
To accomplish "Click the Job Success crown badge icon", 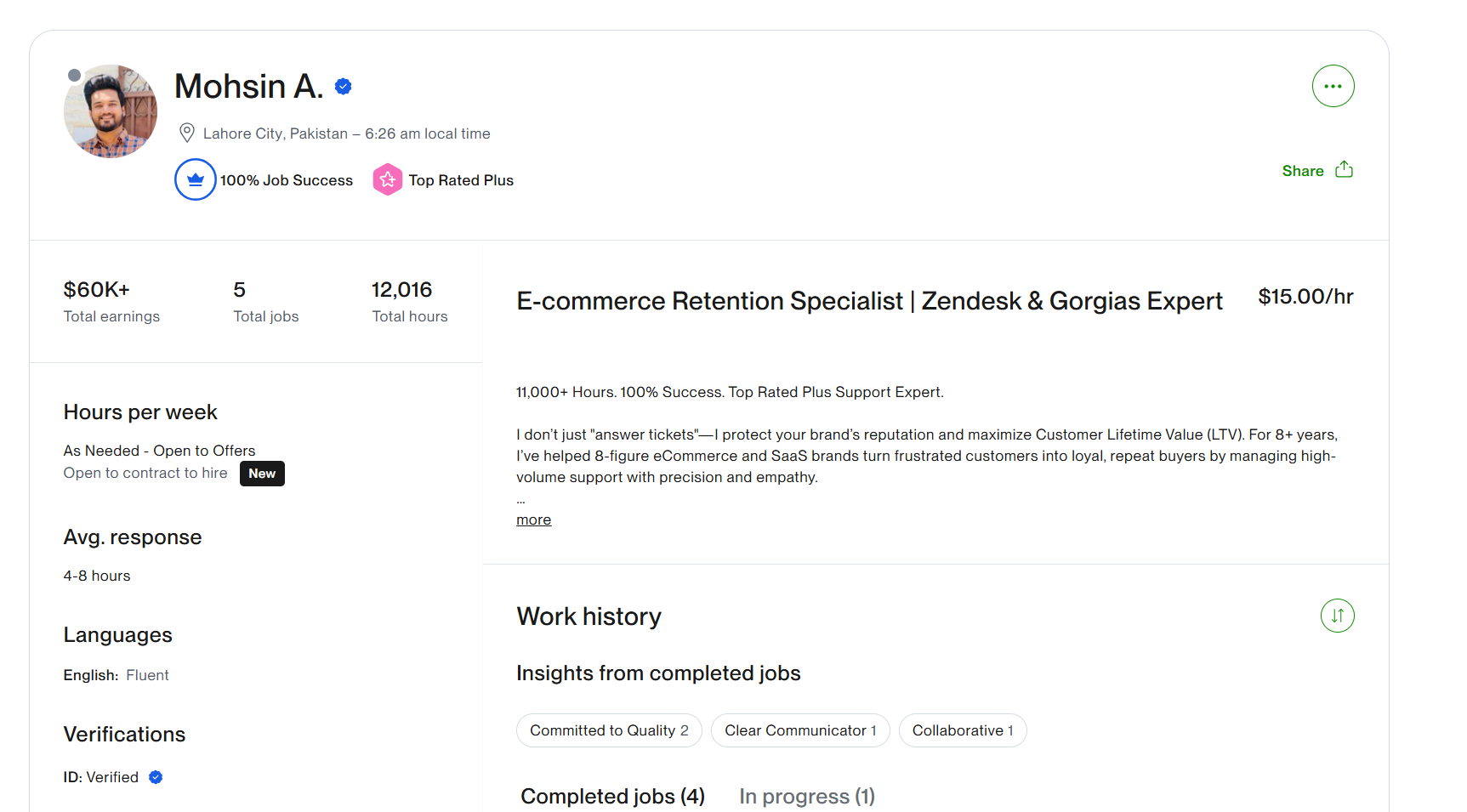I will (x=196, y=179).
